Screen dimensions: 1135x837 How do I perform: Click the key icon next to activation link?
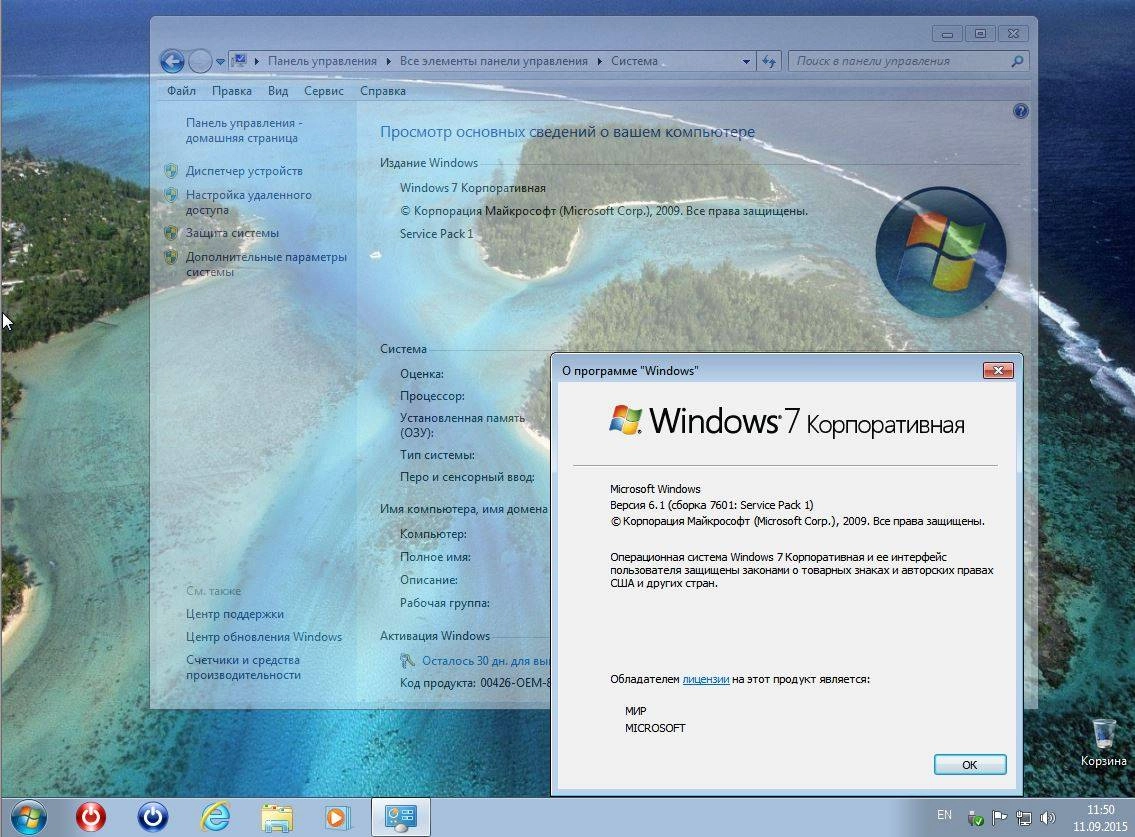408,660
